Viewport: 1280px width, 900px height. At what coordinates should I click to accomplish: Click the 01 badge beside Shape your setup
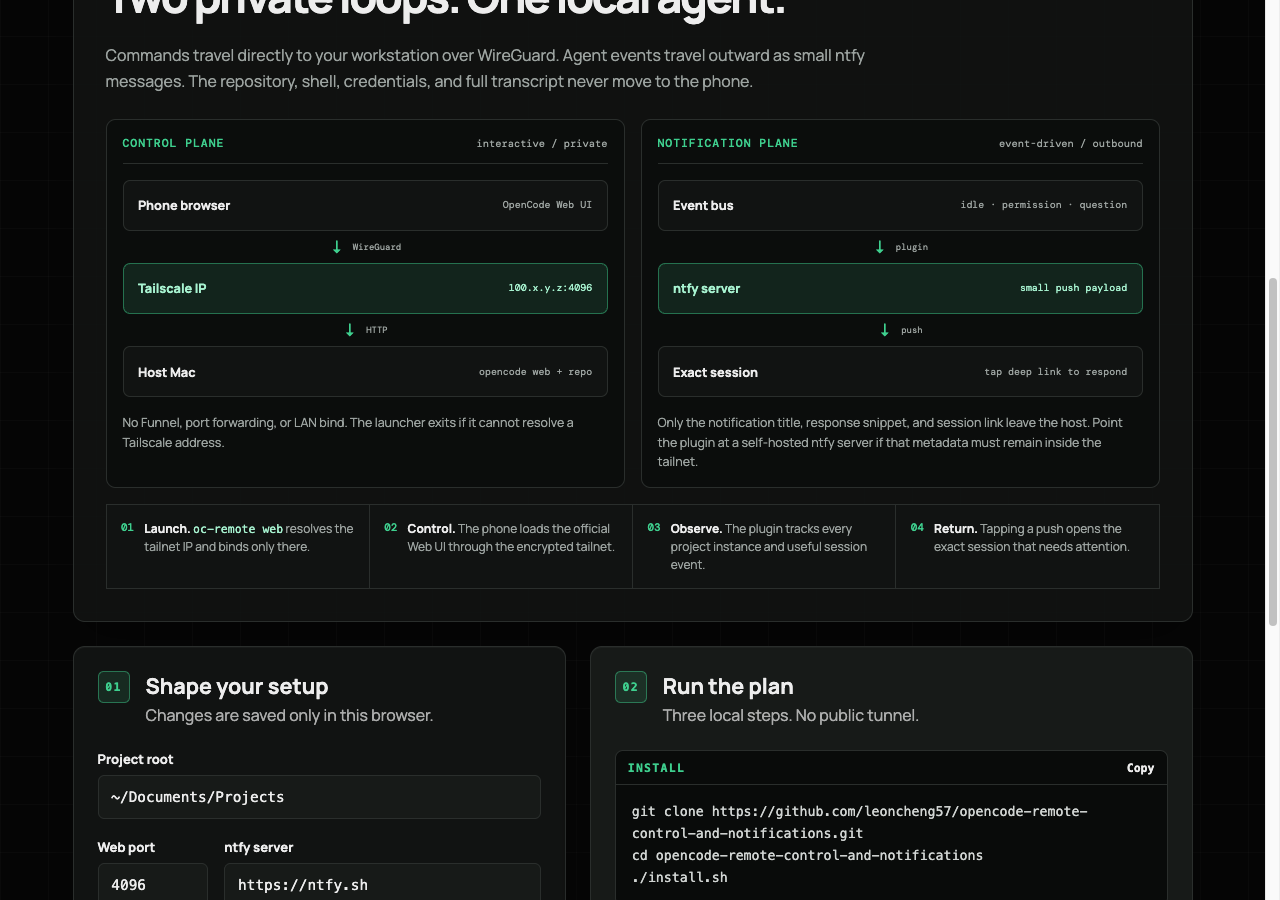114,687
